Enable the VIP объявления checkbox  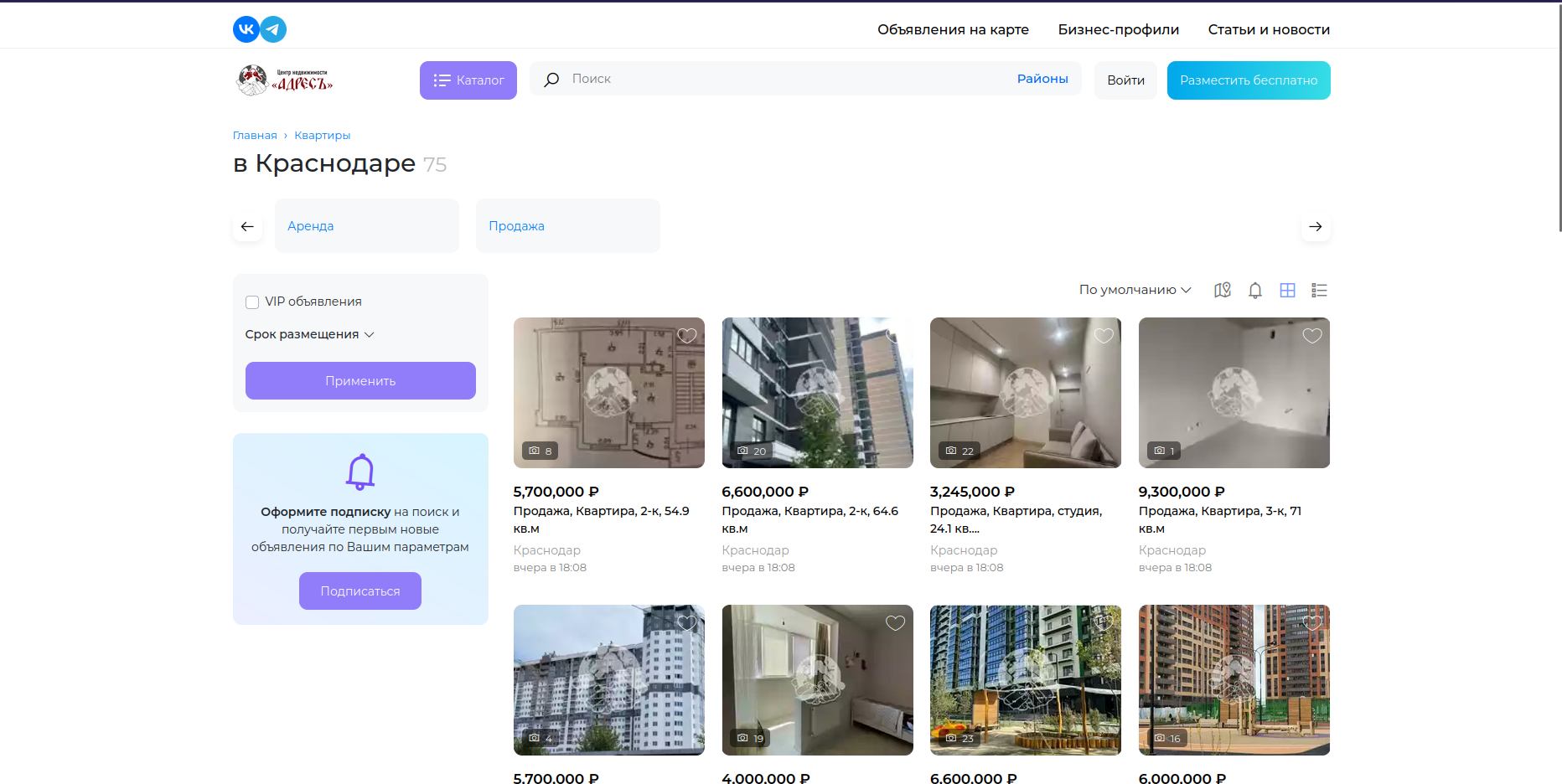252,302
